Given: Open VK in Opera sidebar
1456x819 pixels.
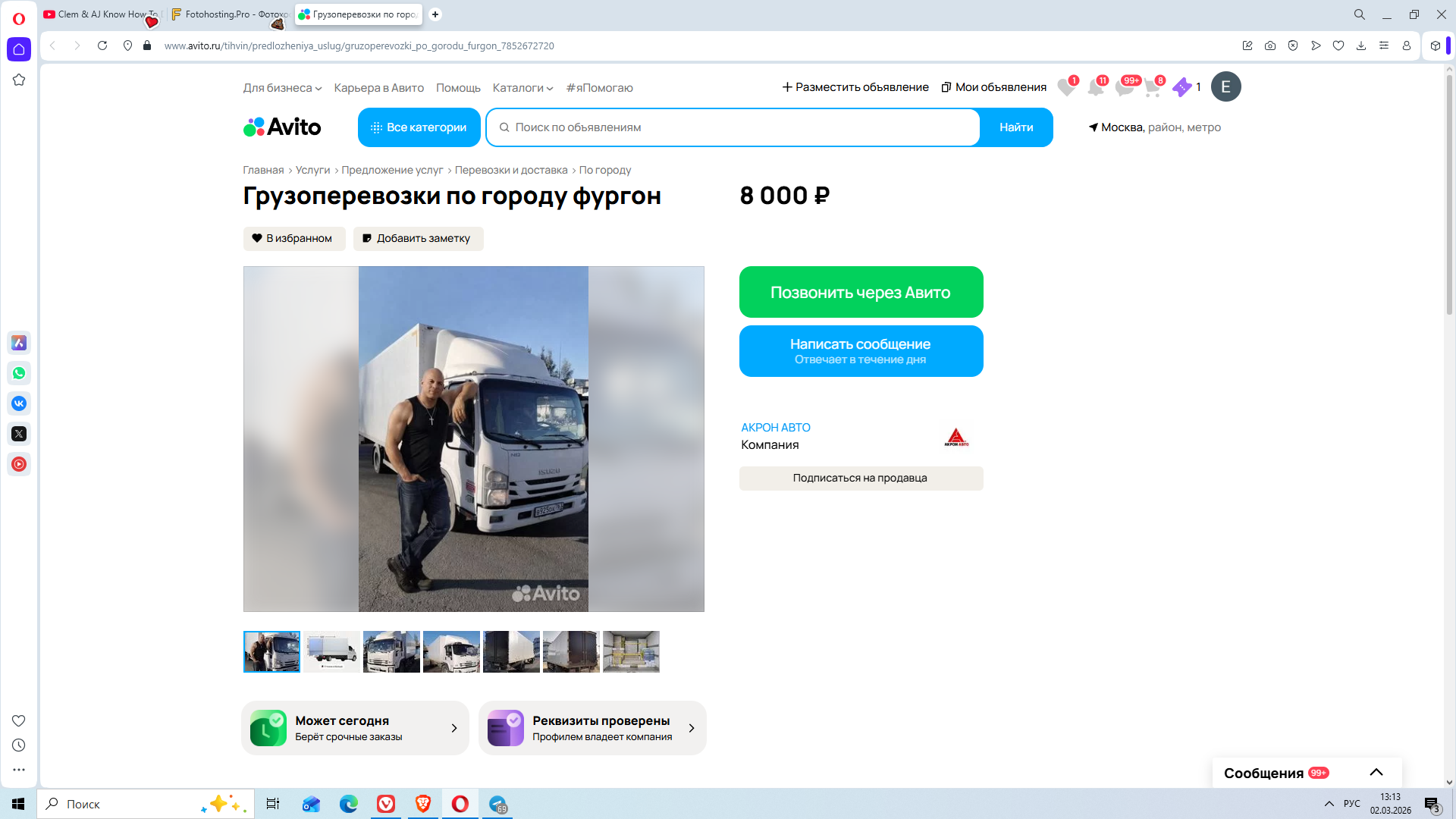Looking at the screenshot, I should pyautogui.click(x=19, y=403).
